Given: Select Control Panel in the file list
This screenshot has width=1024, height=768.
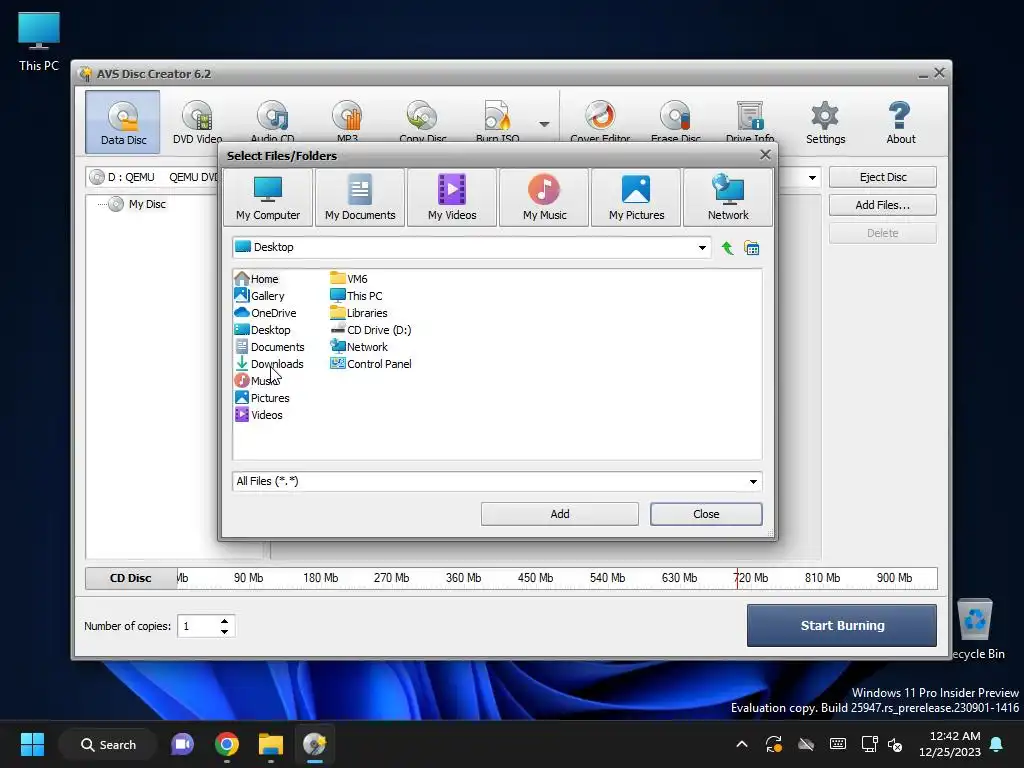Looking at the screenshot, I should (371, 364).
